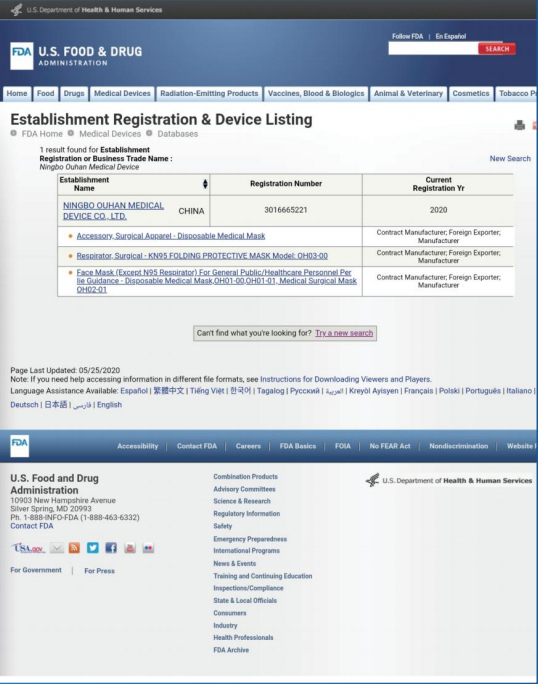Open FDA Basics footer link

coord(298,446)
